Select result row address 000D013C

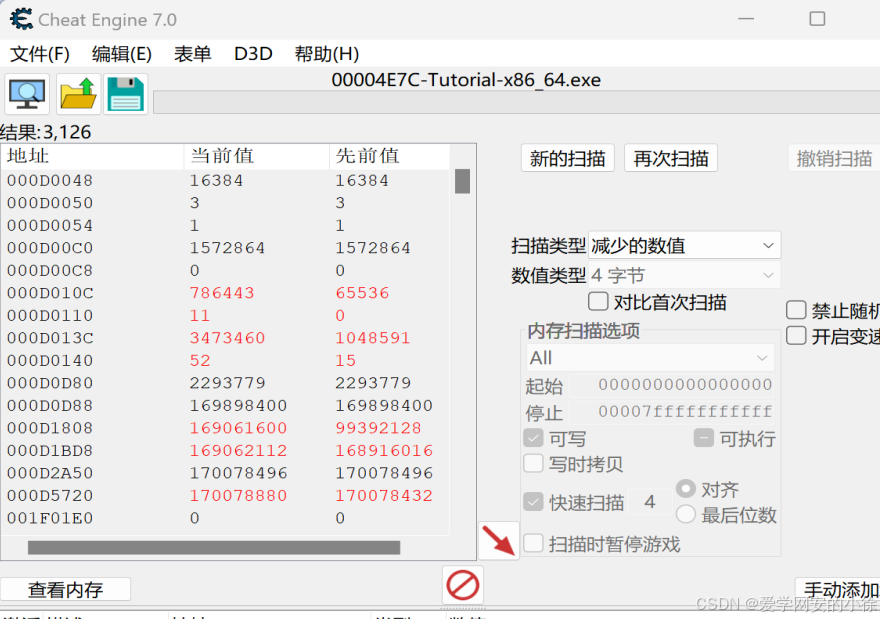point(225,338)
